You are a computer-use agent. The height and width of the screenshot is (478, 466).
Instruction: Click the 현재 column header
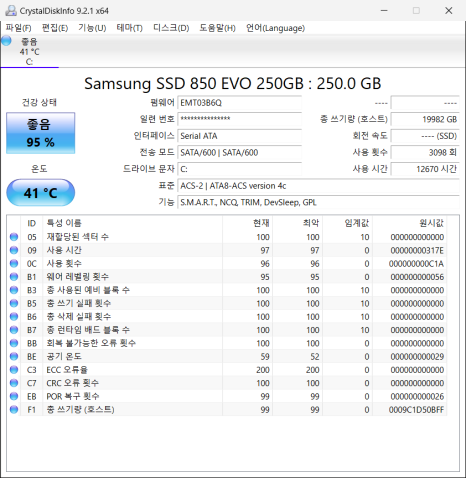248,223
